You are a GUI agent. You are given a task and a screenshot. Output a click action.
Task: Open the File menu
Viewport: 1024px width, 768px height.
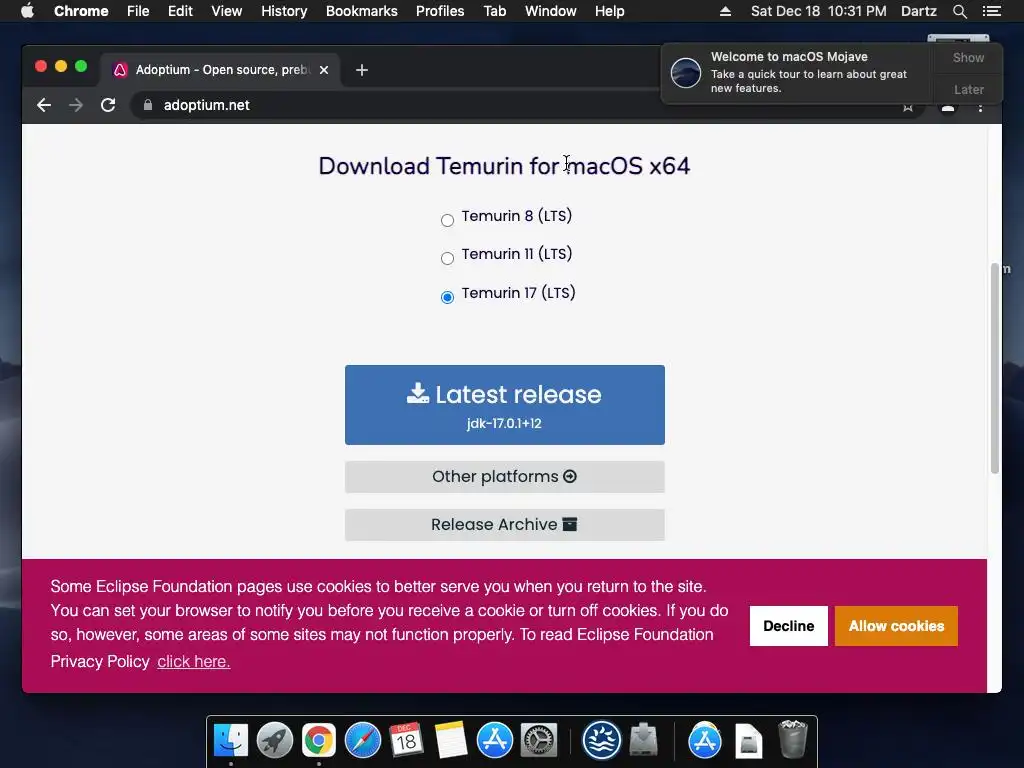[138, 11]
